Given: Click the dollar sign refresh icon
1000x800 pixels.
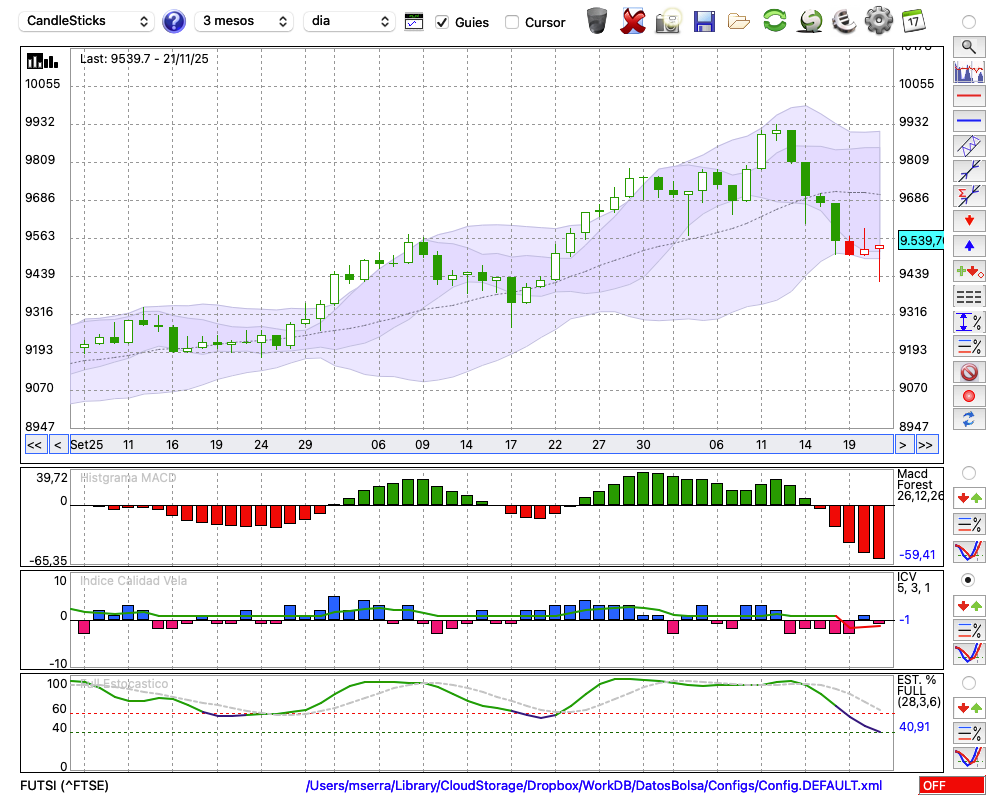Looking at the screenshot, I should pyautogui.click(x=810, y=20).
